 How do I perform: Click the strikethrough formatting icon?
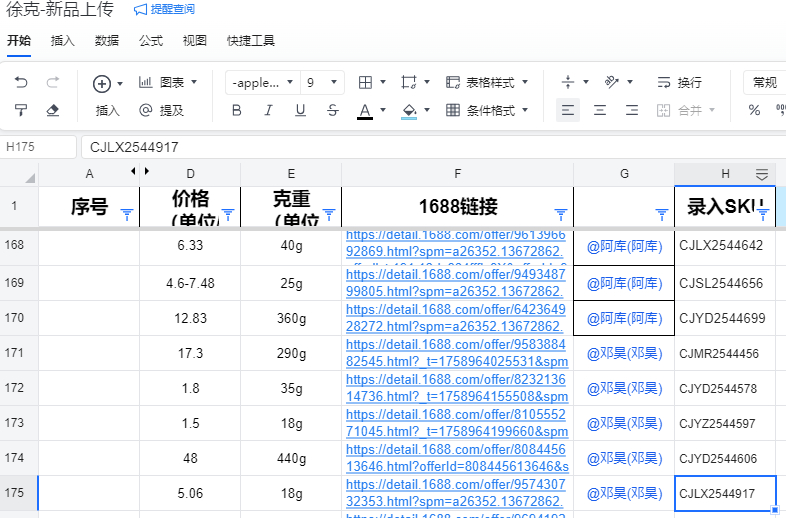331,110
